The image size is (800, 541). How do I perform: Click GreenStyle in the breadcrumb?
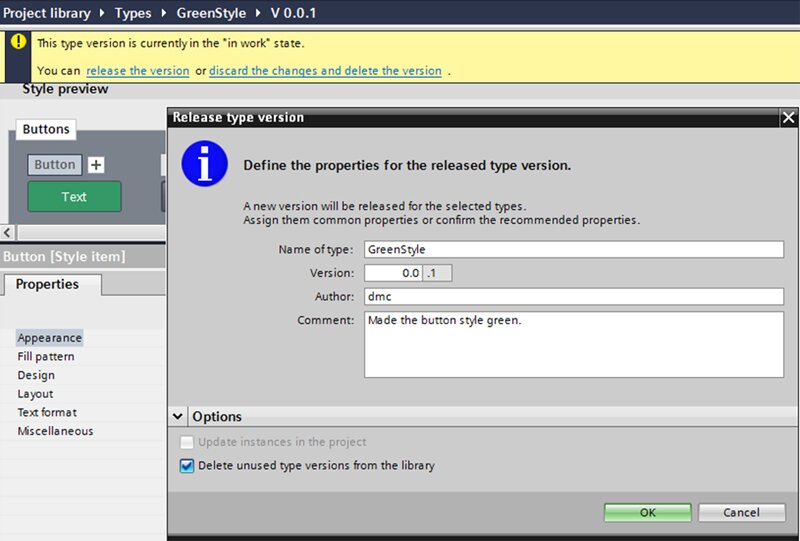tap(211, 13)
